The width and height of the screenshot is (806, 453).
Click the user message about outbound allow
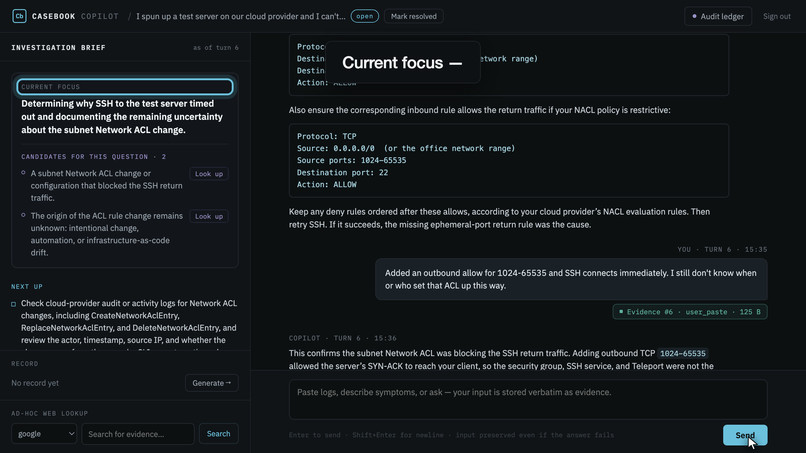[x=571, y=279]
